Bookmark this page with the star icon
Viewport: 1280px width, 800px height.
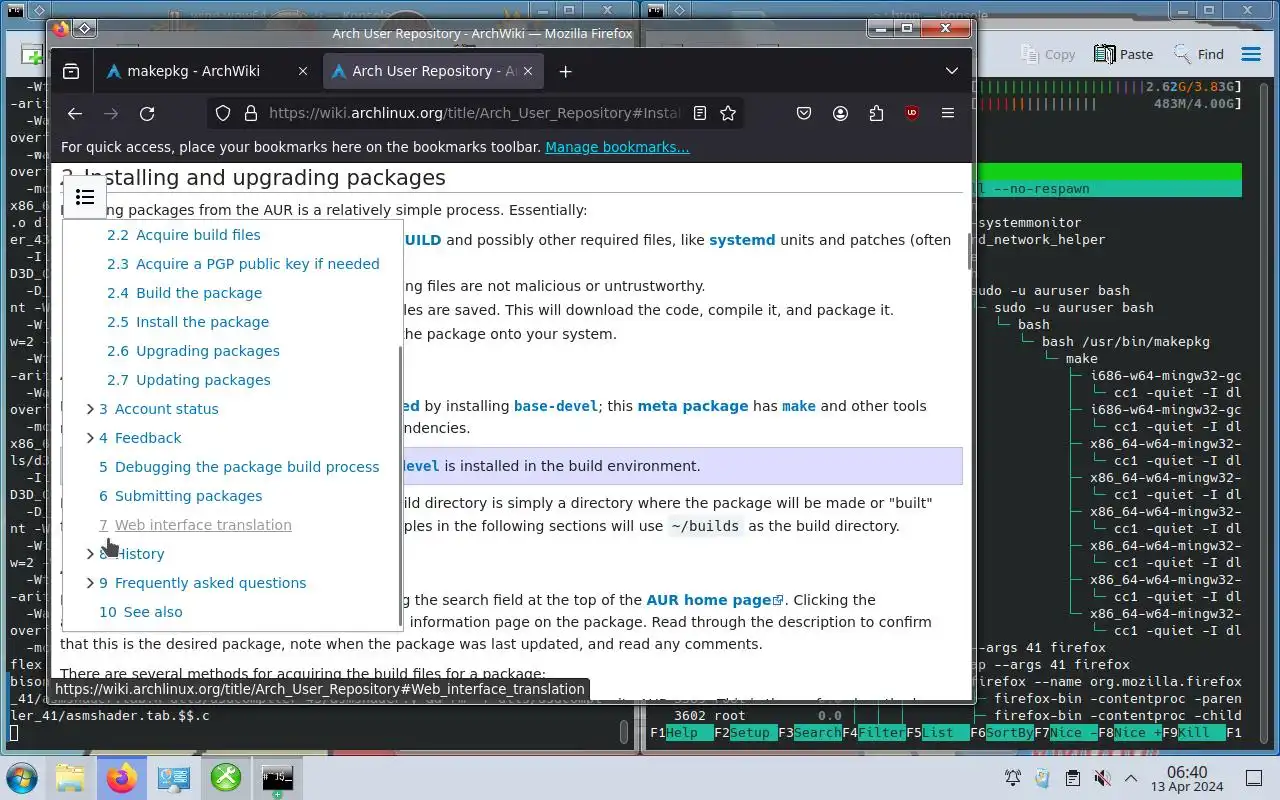(728, 114)
